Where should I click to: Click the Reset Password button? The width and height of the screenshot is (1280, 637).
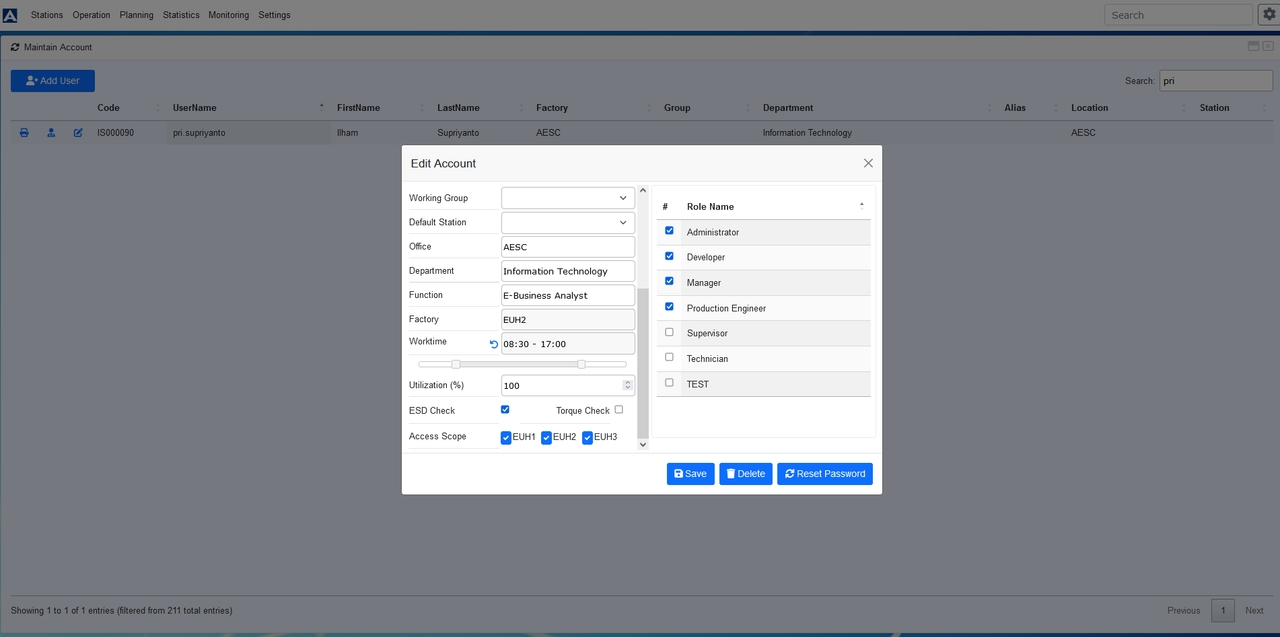tap(824, 474)
